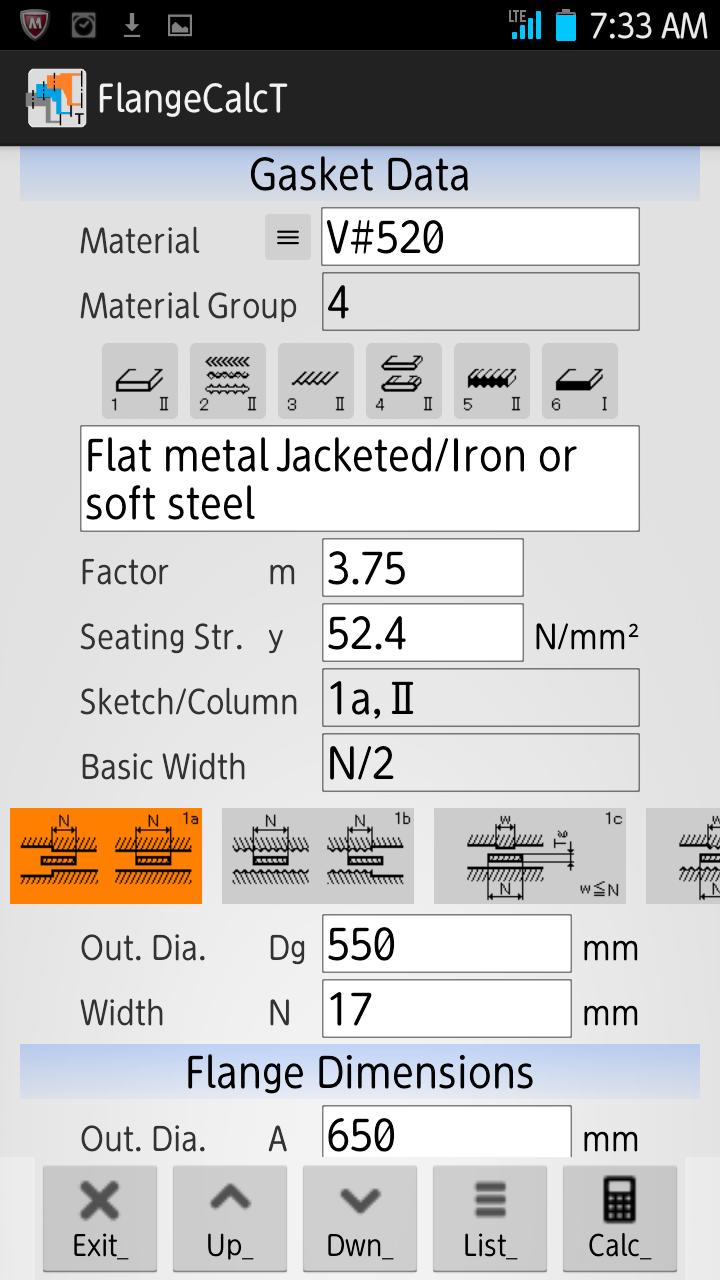Edit gasket Width N field
Screen dimensions: 720x1280
(x=447, y=1008)
